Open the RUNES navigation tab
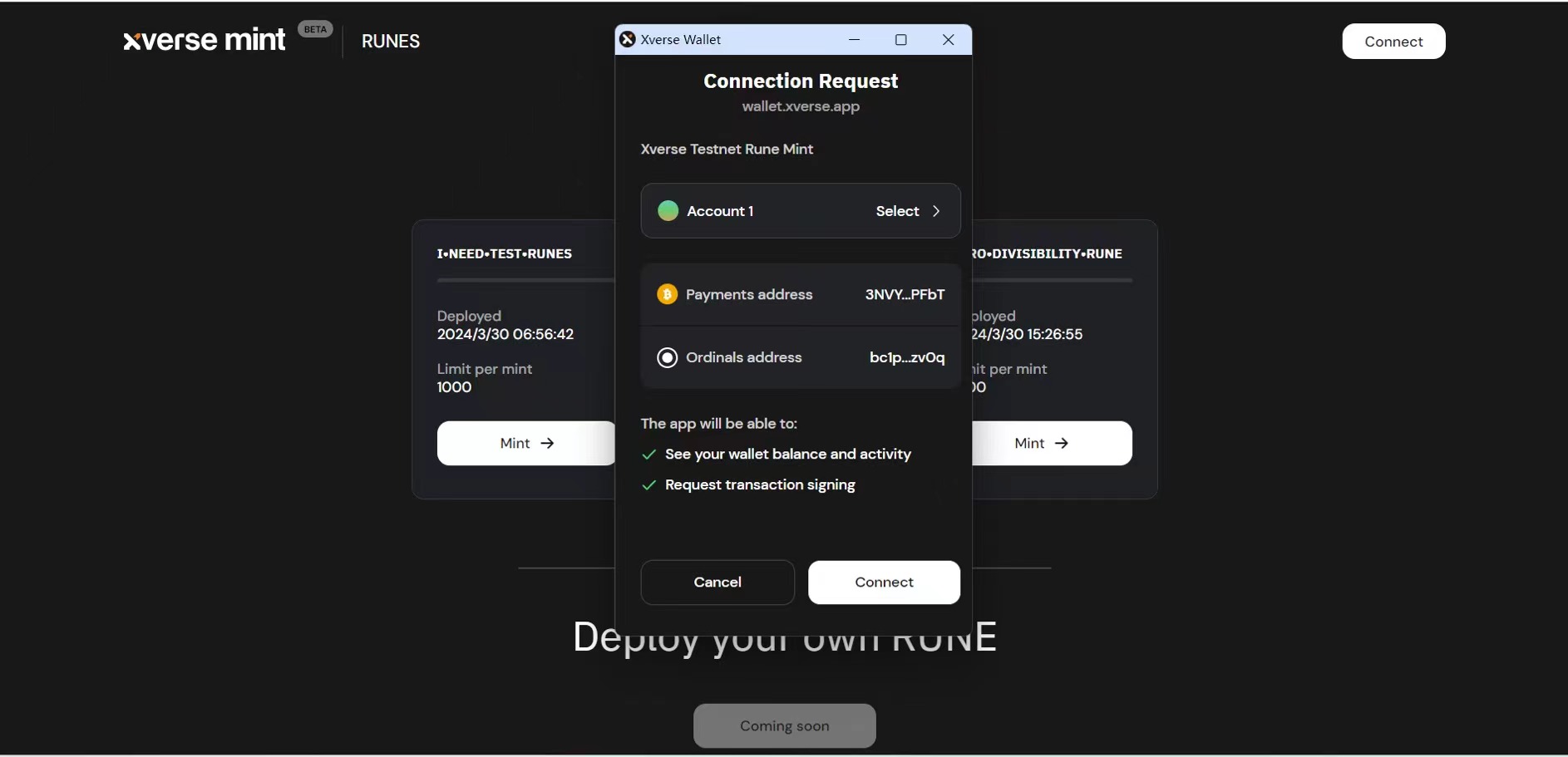The width and height of the screenshot is (1568, 757). (391, 42)
